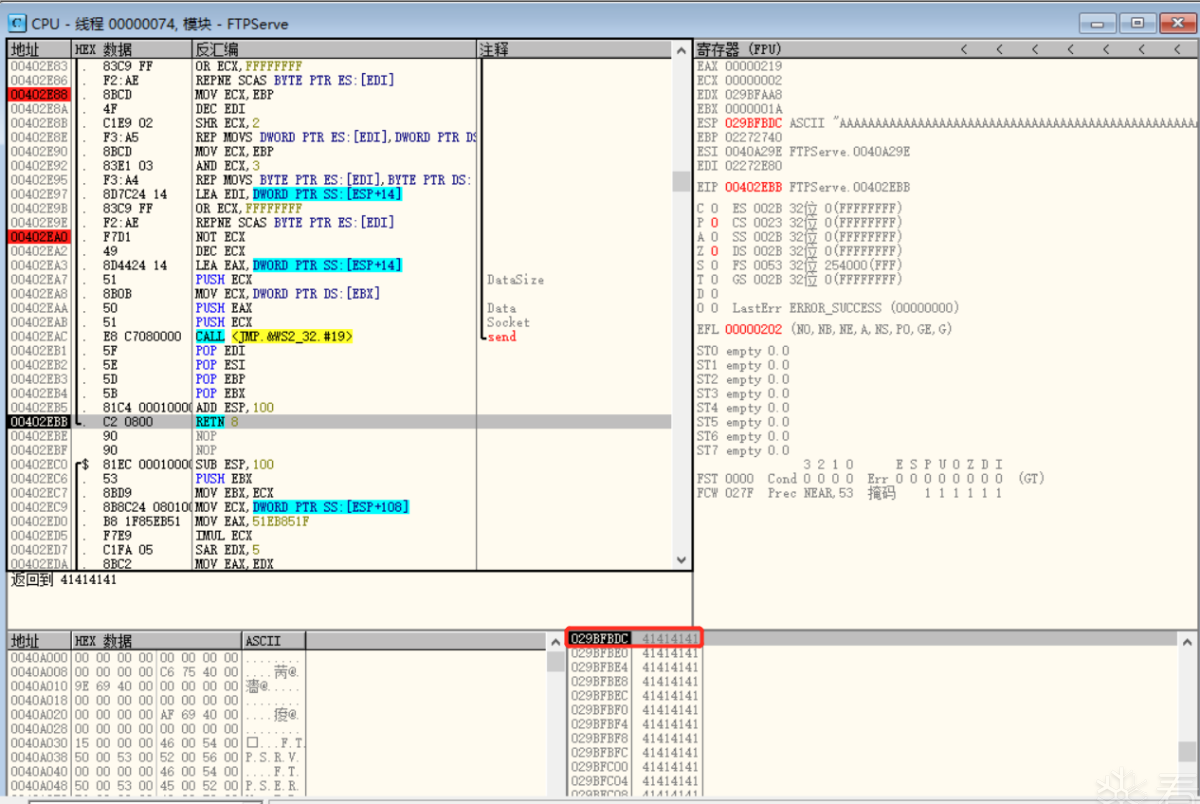Screen dimensions: 1200x804
Task: Click the 寄存器 (FPU) registers header
Action: click(x=739, y=49)
